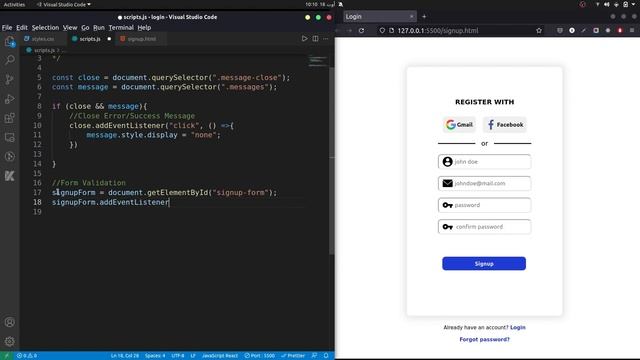Open a new browser tab with plus
Screen dimensions: 640x360
click(x=424, y=17)
